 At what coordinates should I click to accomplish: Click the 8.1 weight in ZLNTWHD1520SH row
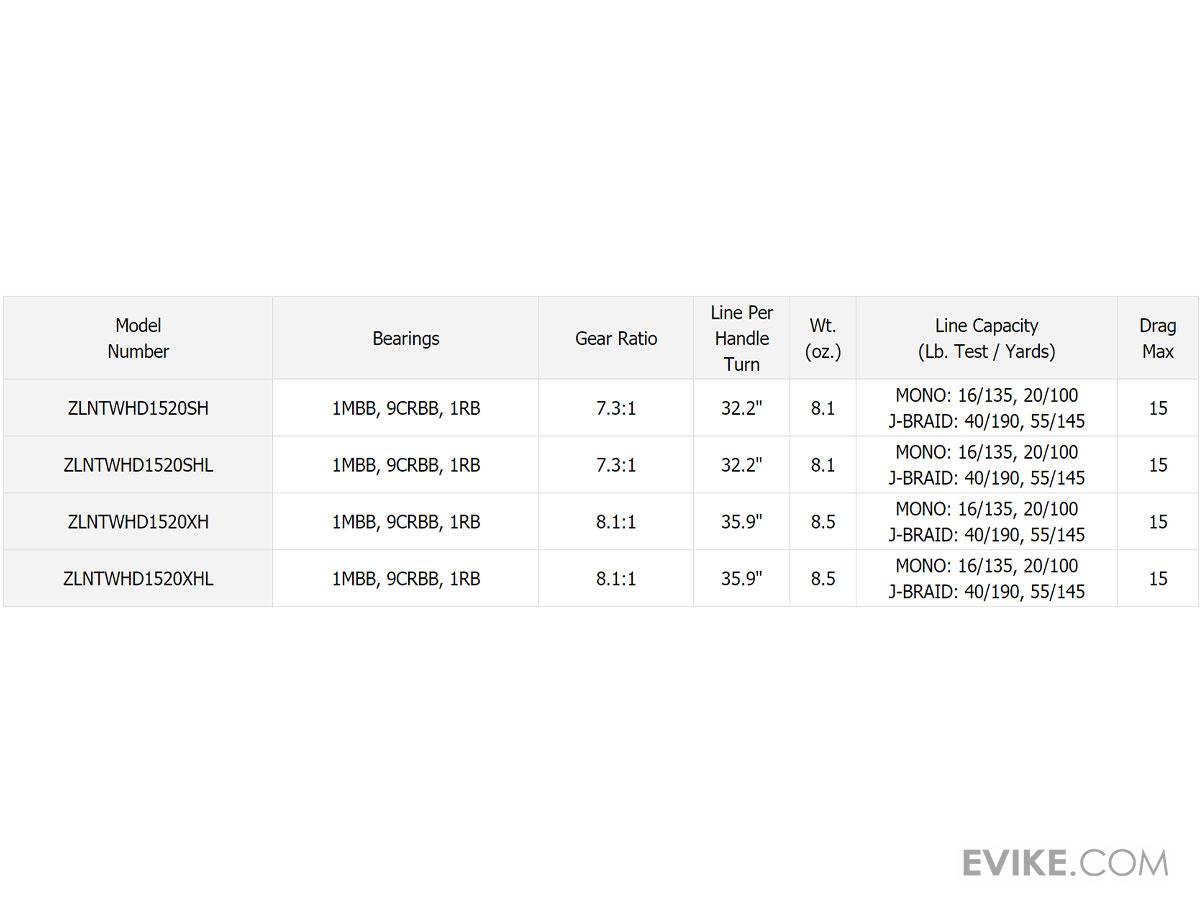coord(823,408)
